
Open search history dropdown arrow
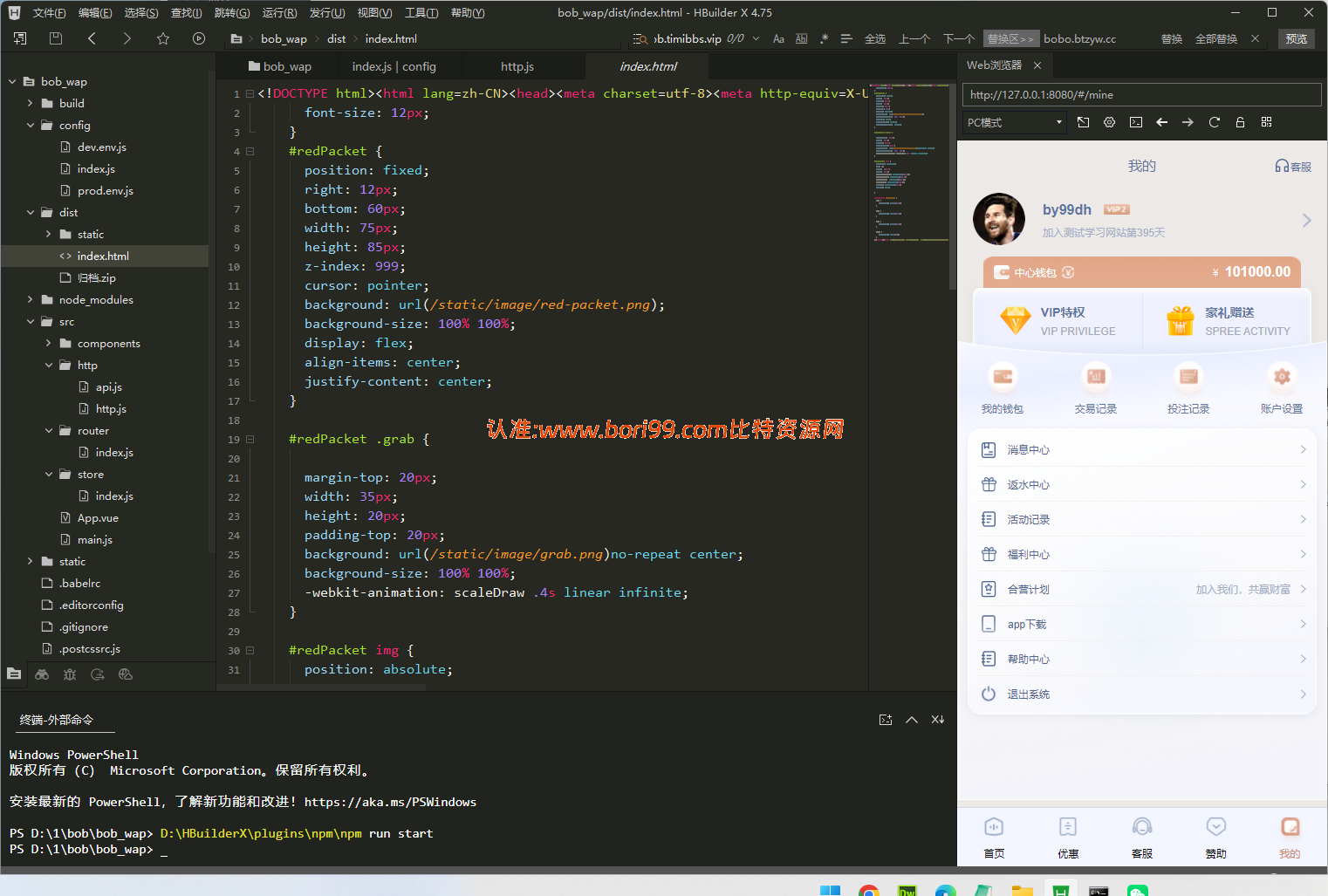[x=756, y=38]
